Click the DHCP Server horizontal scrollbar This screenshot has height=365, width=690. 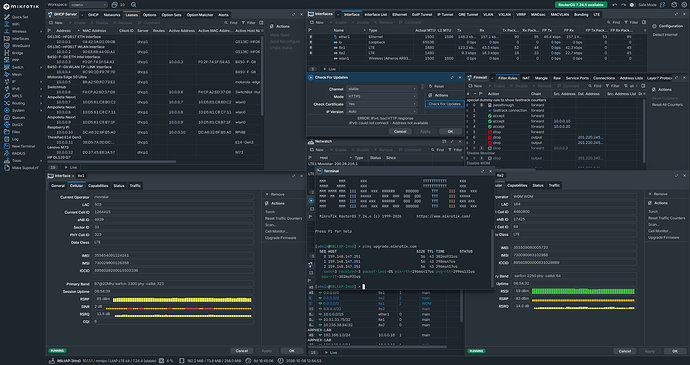pos(111,162)
